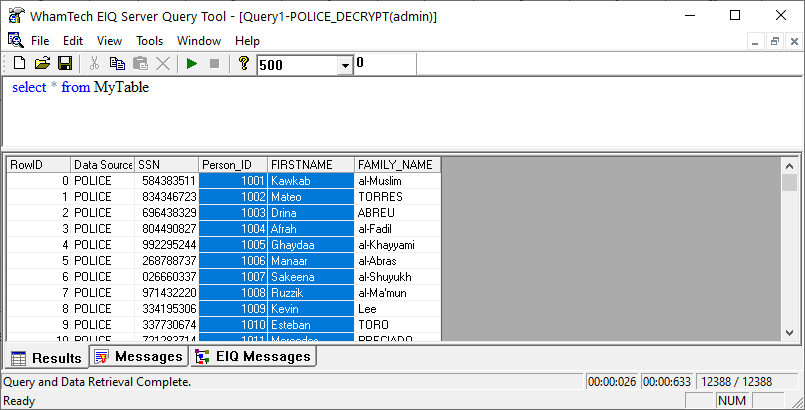Click the field showing 0

385,63
